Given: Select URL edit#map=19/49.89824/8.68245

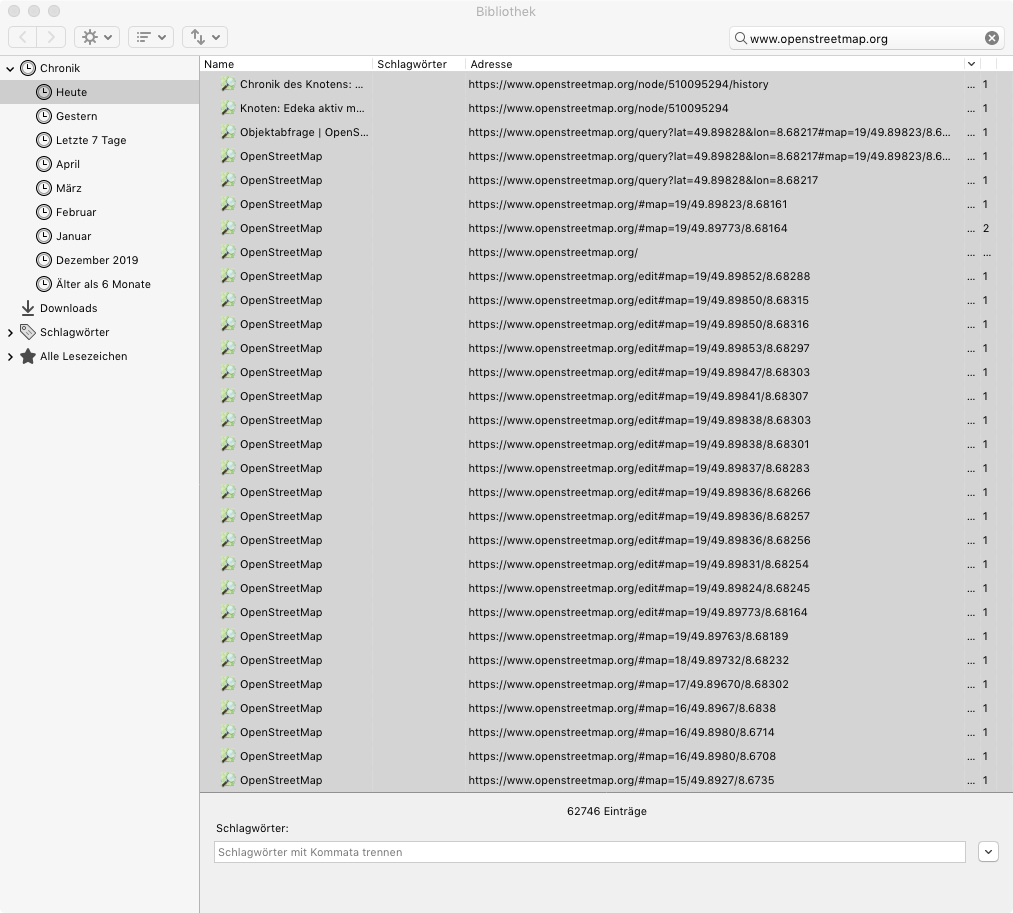Looking at the screenshot, I should tap(639, 588).
